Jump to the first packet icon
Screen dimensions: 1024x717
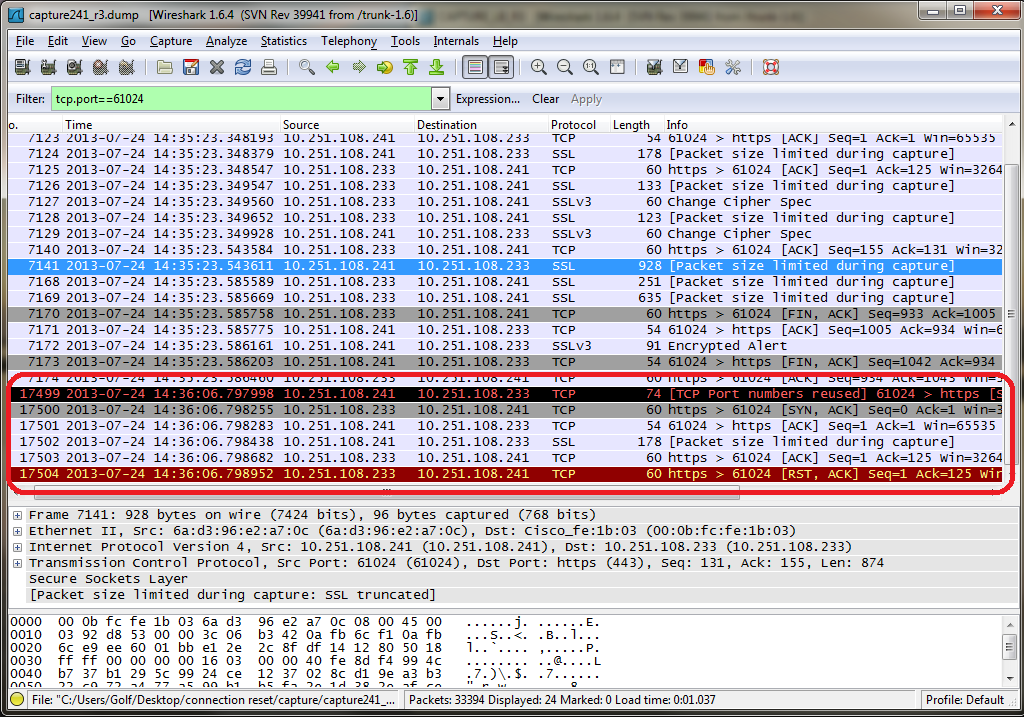point(411,67)
